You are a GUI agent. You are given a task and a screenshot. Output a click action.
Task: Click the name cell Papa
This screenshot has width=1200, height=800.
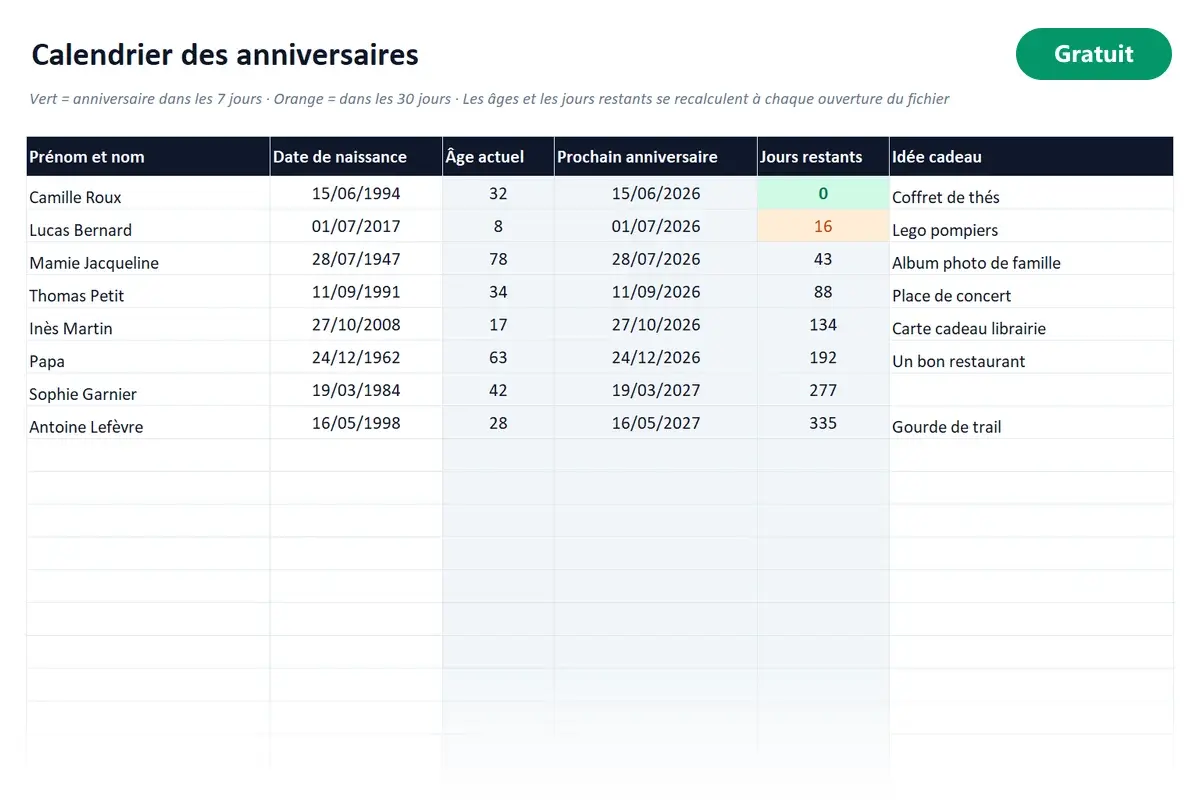(148, 358)
